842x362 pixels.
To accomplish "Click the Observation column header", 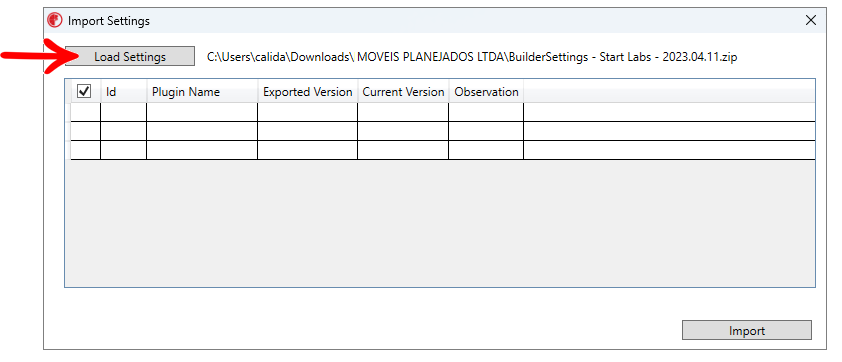I will click(487, 92).
